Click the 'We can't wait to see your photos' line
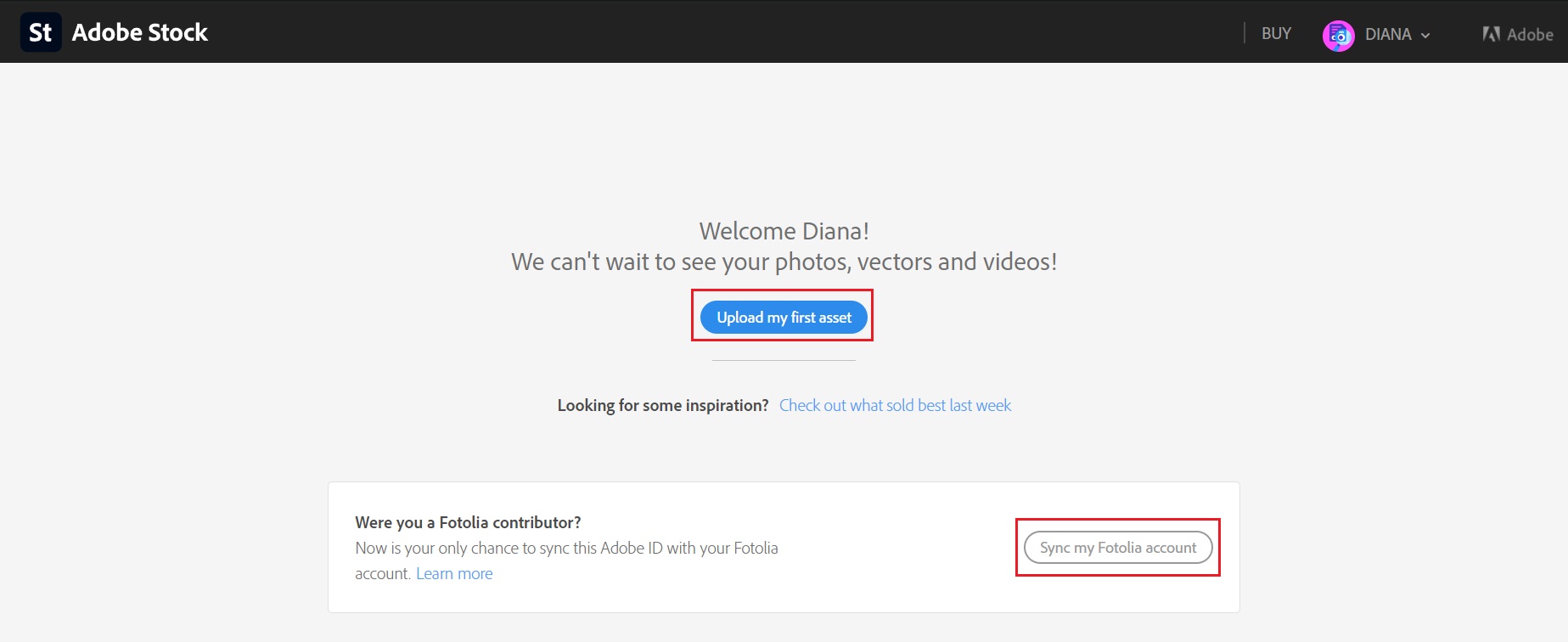The width and height of the screenshot is (1568, 642). click(784, 262)
